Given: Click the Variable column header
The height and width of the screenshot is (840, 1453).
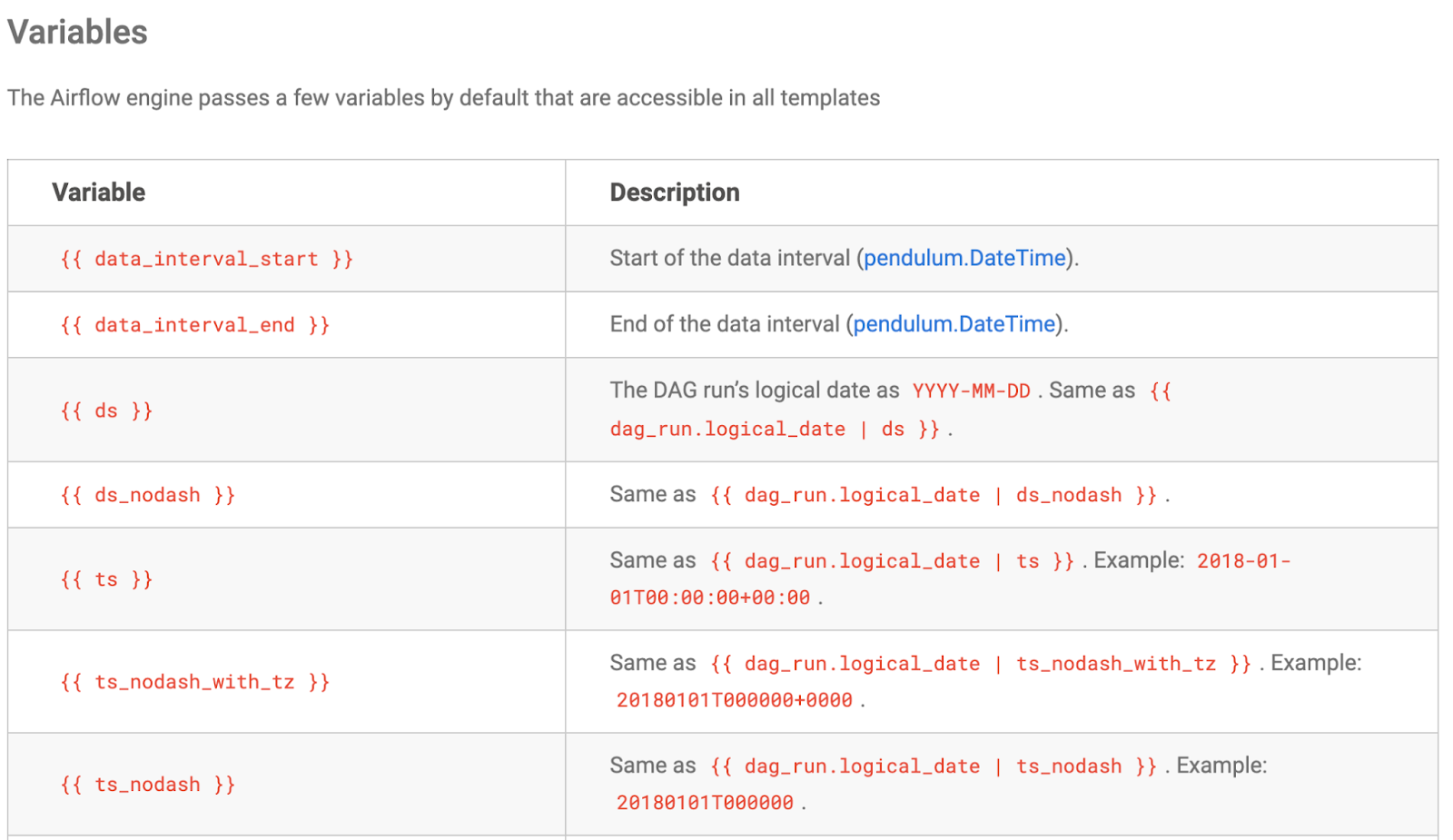Looking at the screenshot, I should pos(98,193).
